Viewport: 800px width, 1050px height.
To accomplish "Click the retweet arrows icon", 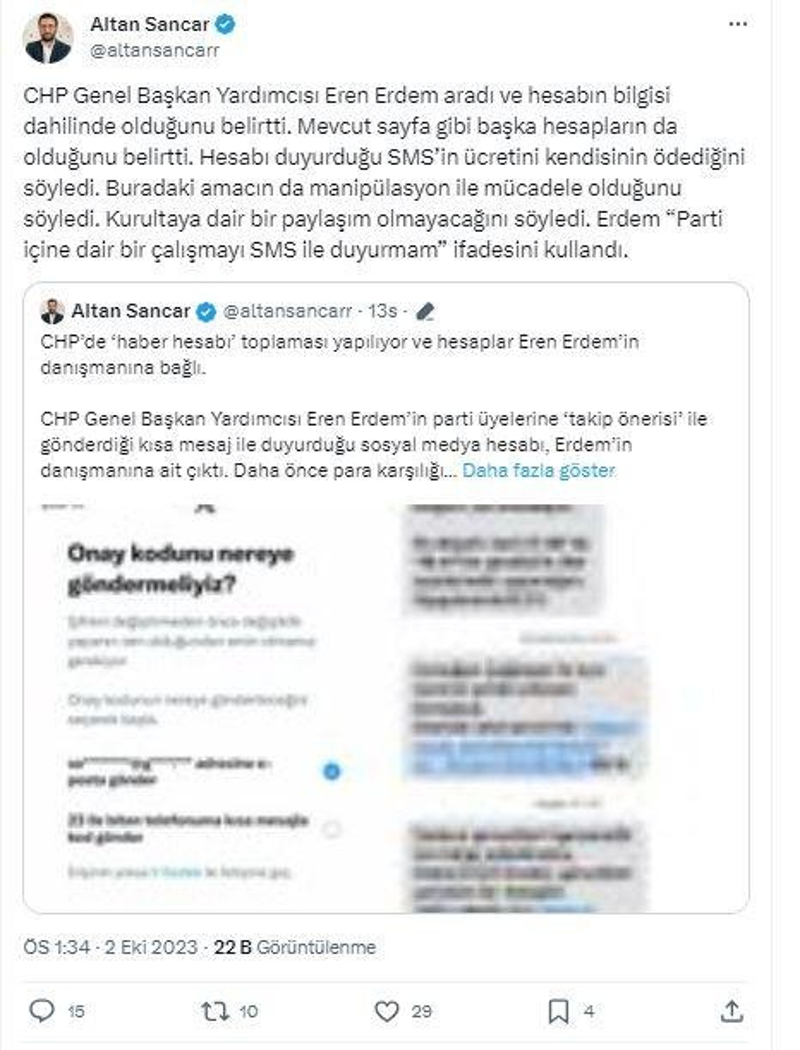I will click(216, 1010).
